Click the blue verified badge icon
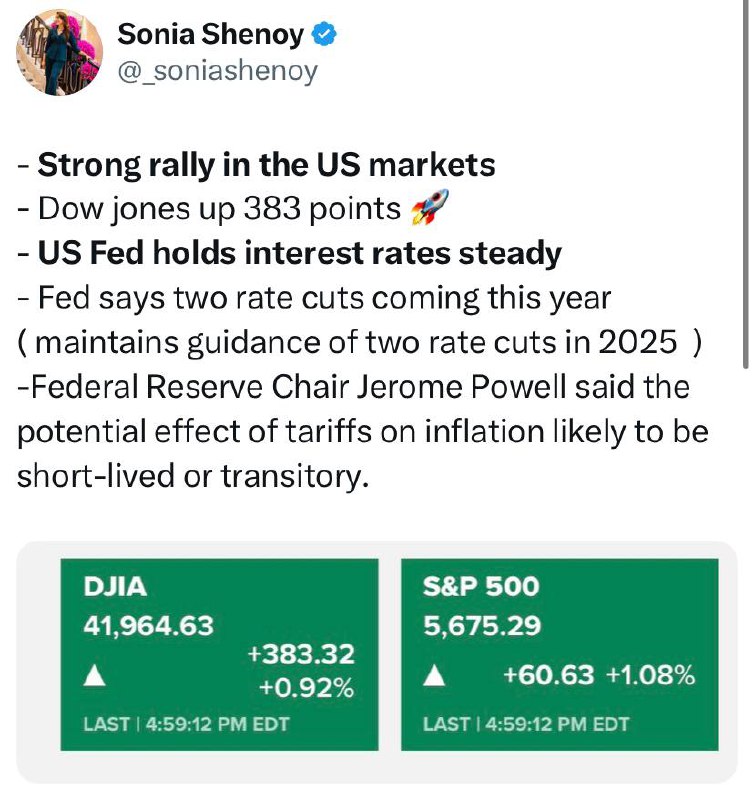Screen dimensions: 754x800 (x=324, y=35)
